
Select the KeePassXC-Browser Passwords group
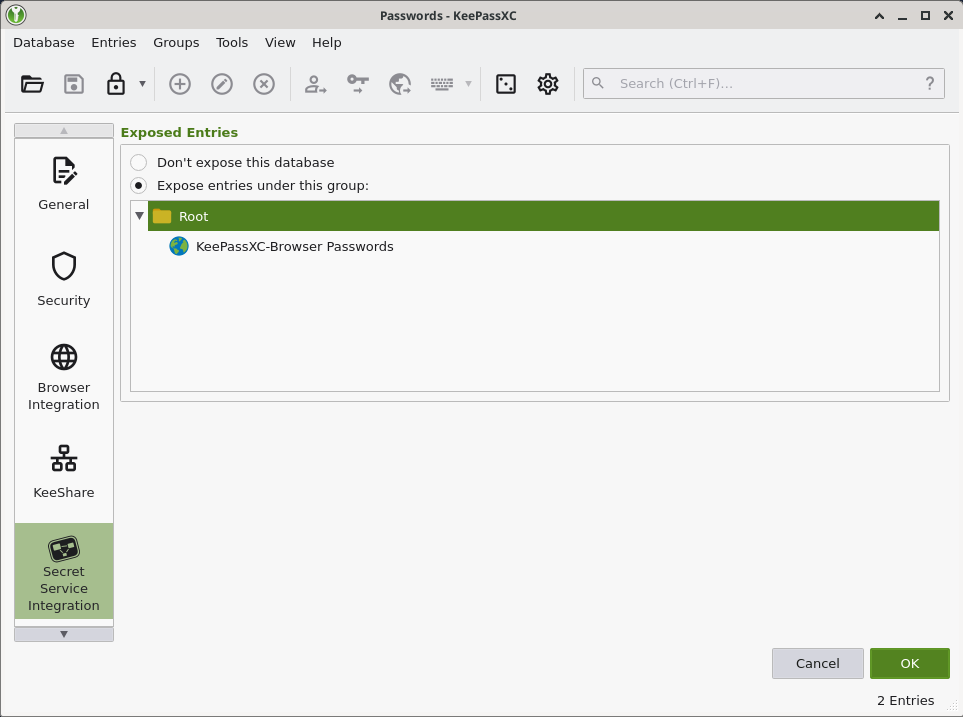(294, 246)
